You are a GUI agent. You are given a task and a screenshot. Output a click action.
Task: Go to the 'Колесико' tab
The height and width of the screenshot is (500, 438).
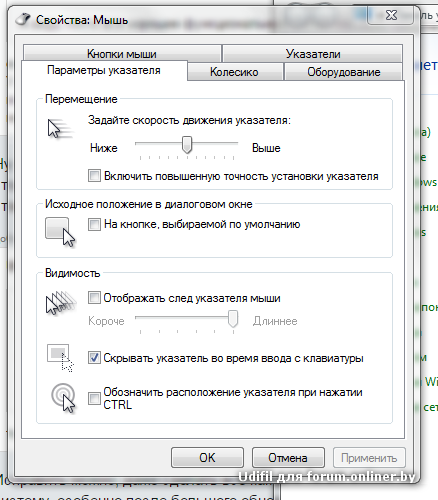234,72
